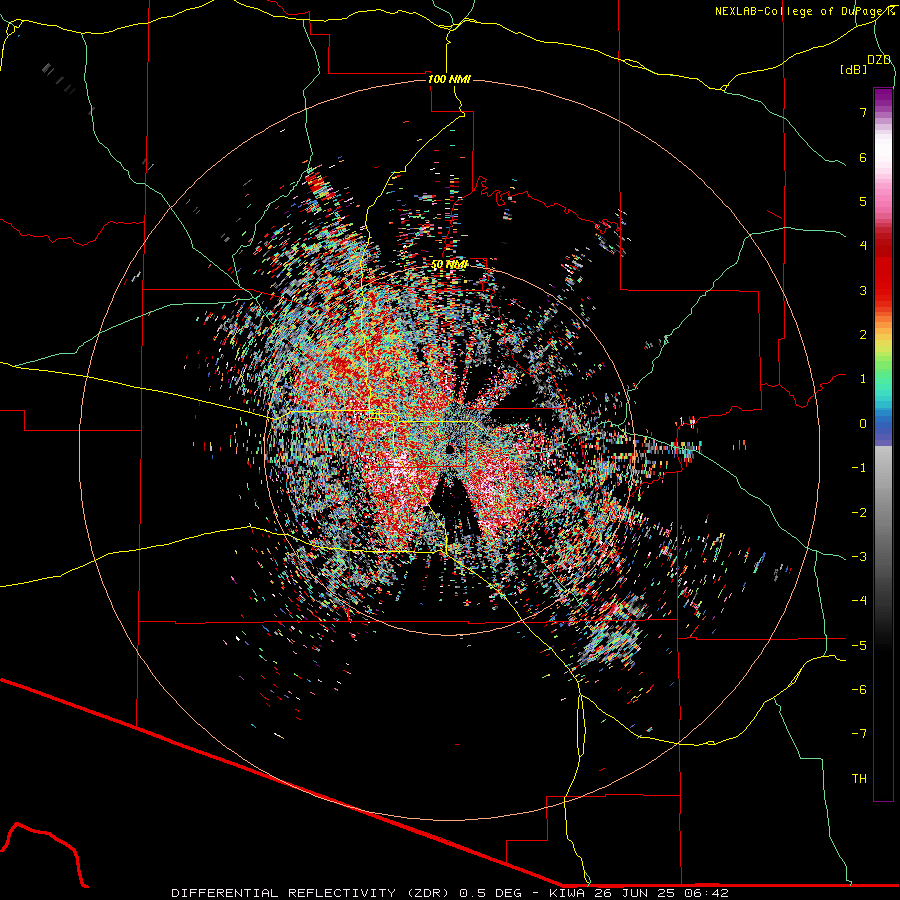This screenshot has height=900, width=900.
Task: Click the KIWA station identifier
Action: 567,893
